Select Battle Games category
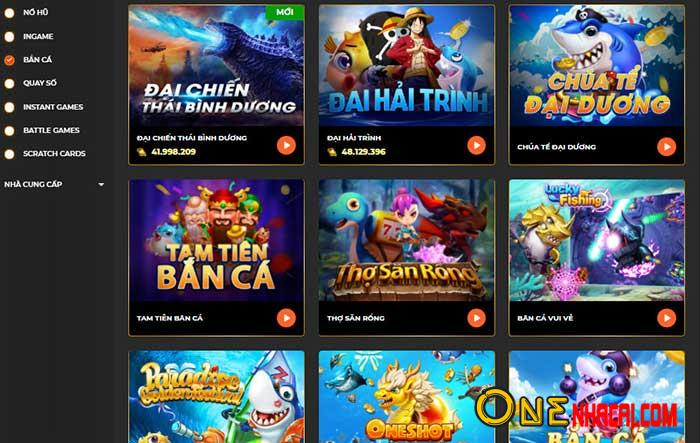The height and width of the screenshot is (443, 700). (51, 130)
